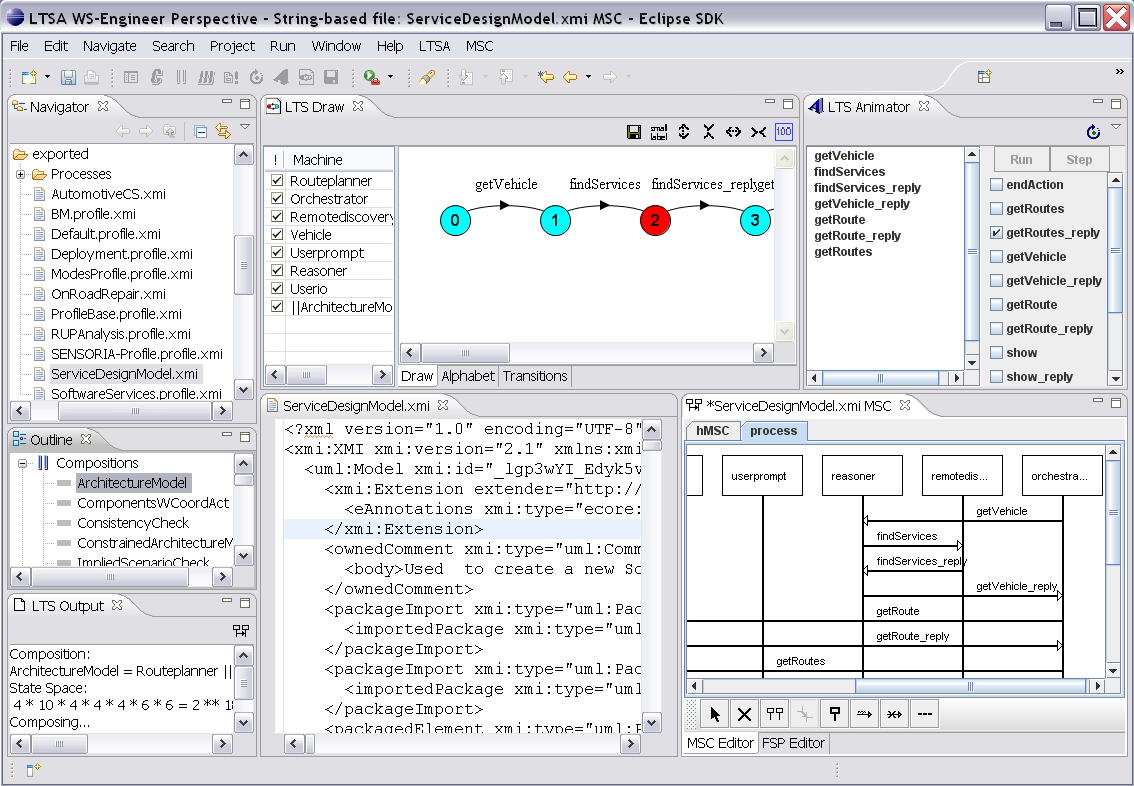Screen dimensions: 1134x786
Task: Toggle Link with Editor in Navigator
Action: click(222, 131)
